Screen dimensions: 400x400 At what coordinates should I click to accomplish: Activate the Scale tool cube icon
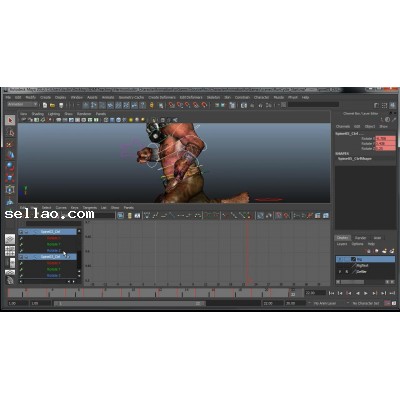click(x=10, y=178)
